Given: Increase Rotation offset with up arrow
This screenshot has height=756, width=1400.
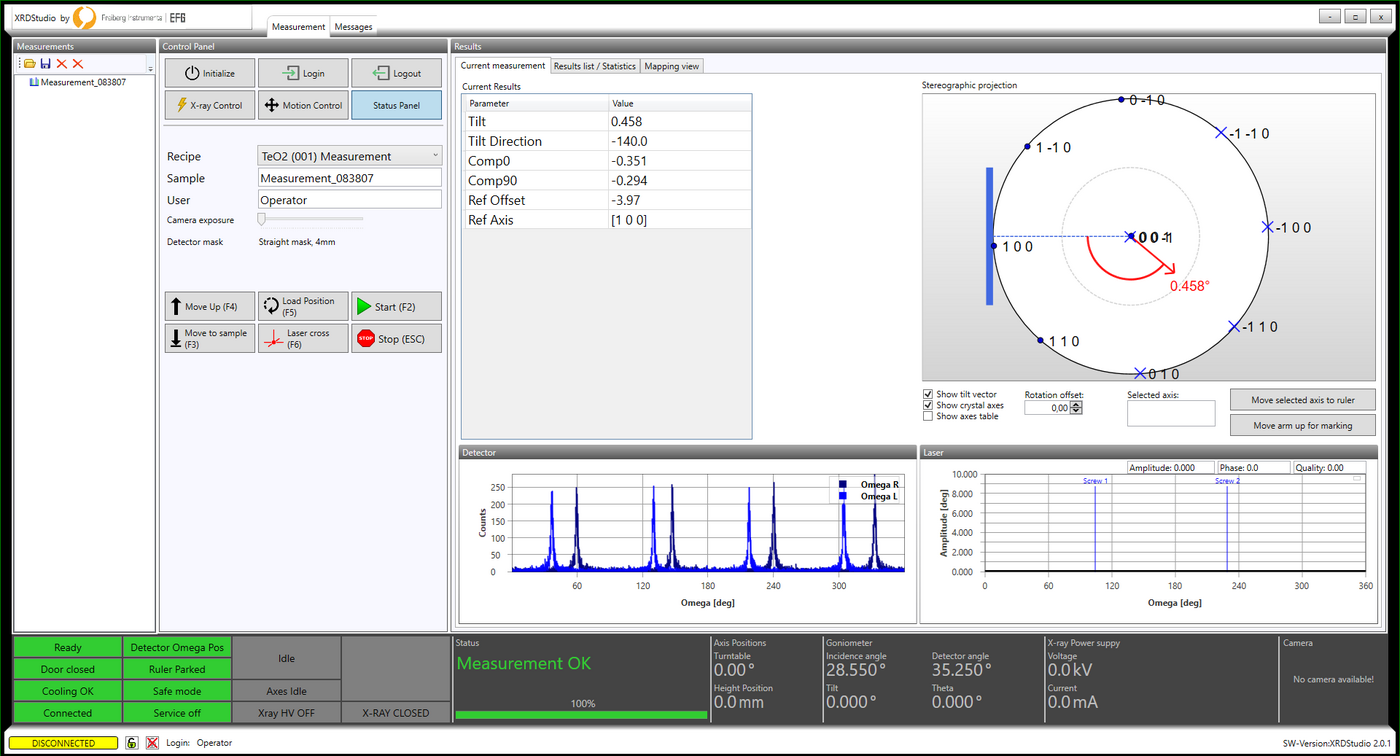Looking at the screenshot, I should [x=1076, y=405].
